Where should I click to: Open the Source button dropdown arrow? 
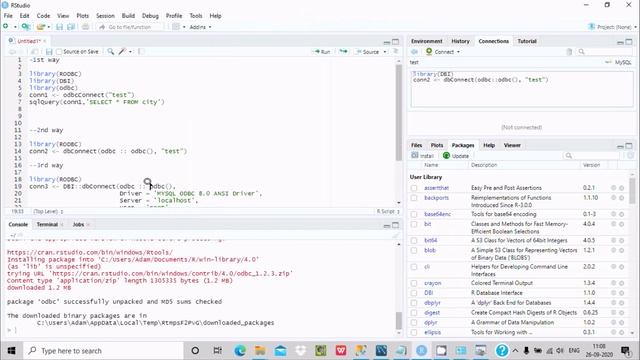pos(384,52)
